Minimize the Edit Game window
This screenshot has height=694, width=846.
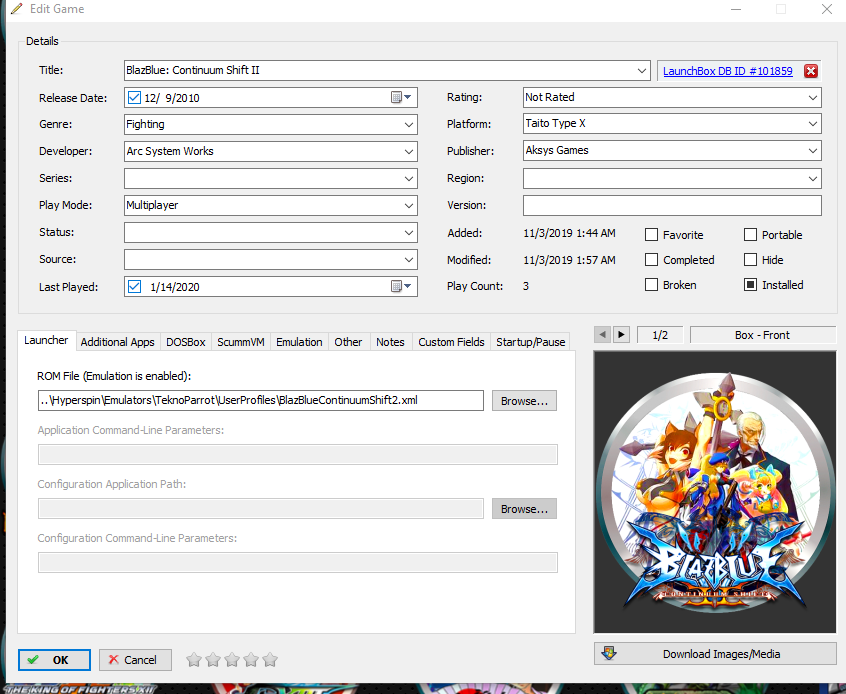coord(736,9)
